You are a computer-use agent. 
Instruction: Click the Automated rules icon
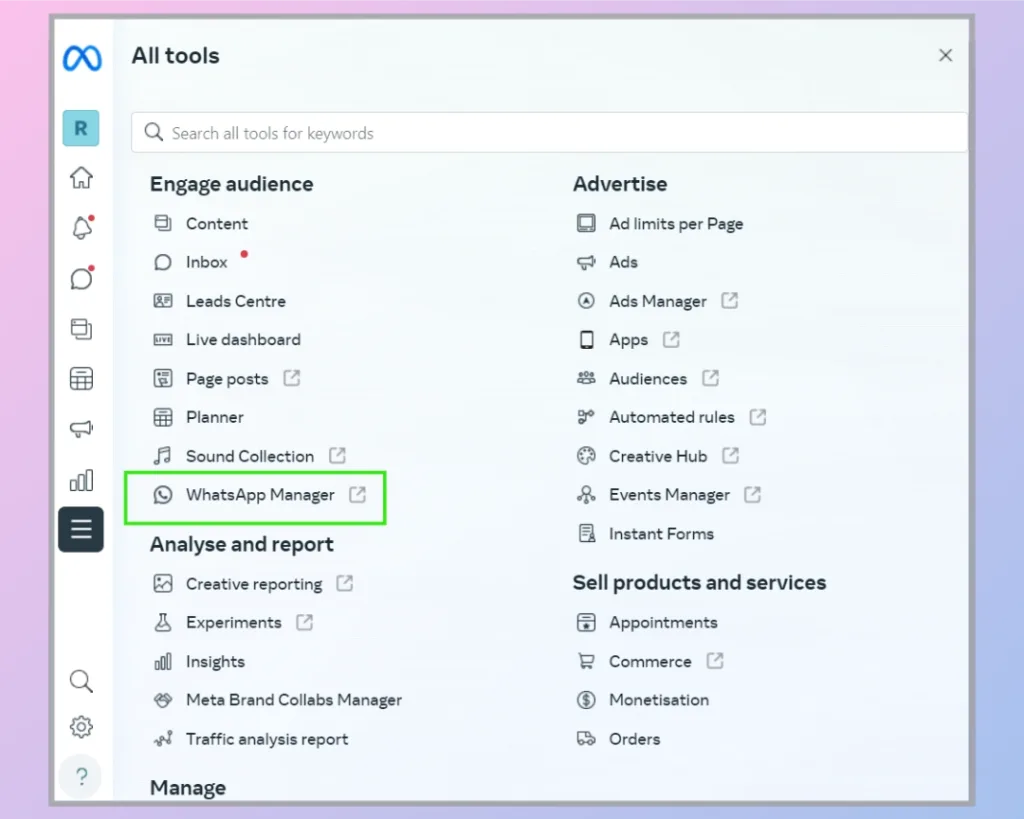pos(586,417)
